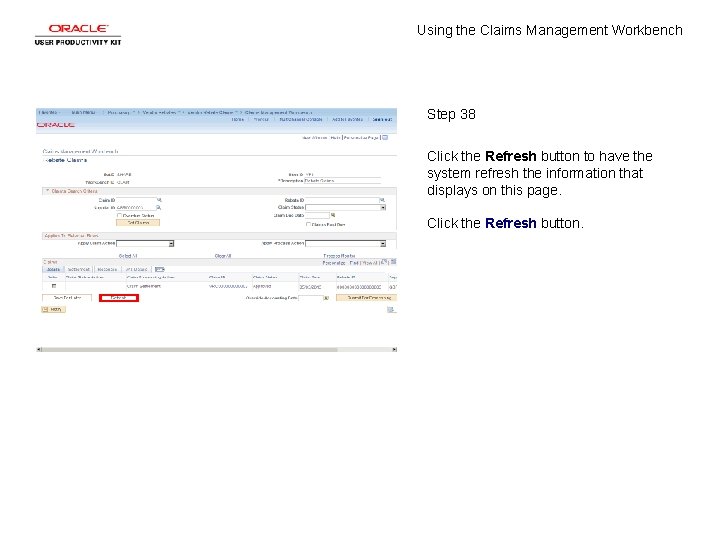Screen dimensions: 720x540
Task: Click the page icon next to Personalize Page
Action: [385, 137]
